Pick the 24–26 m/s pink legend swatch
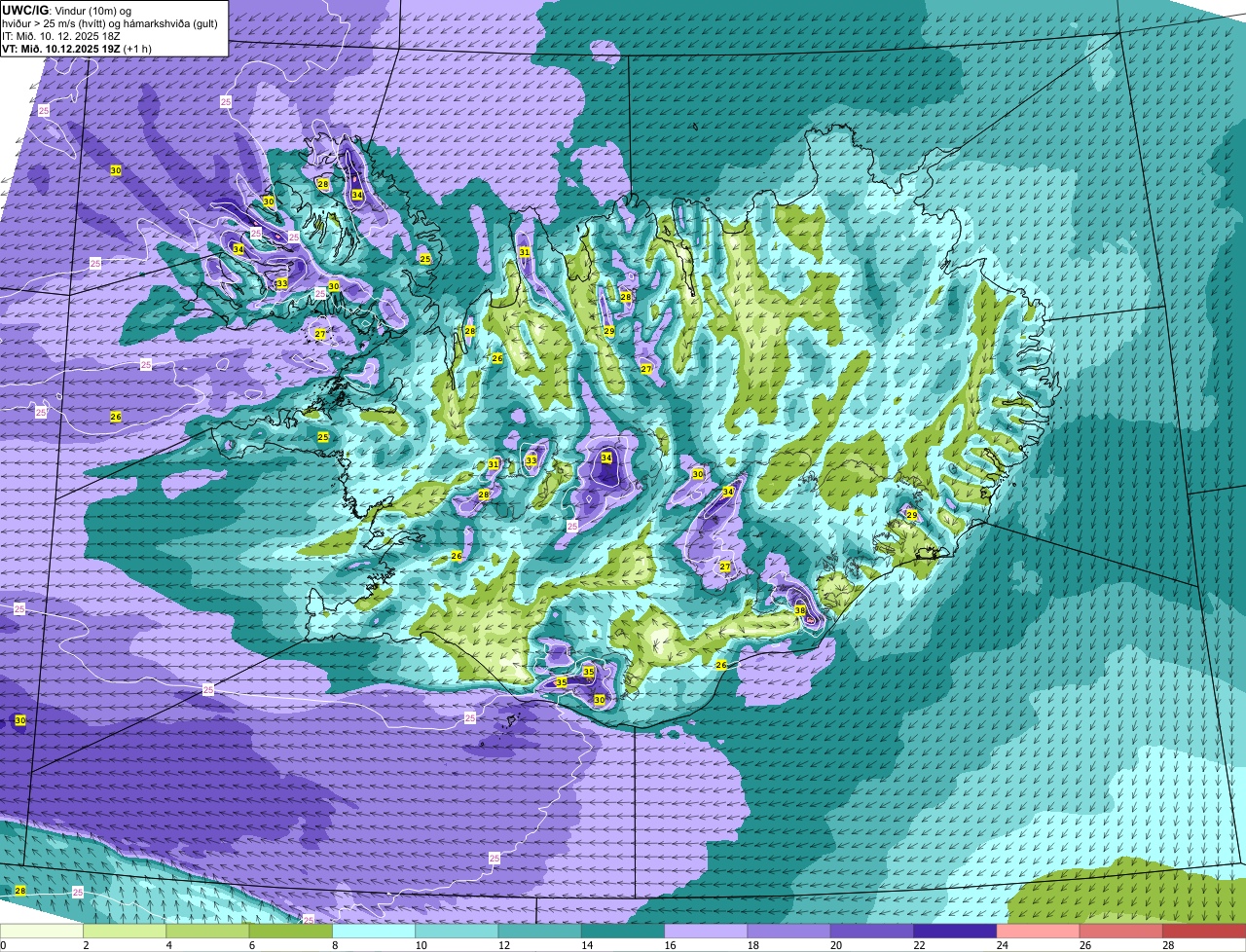The height and width of the screenshot is (952, 1246). (1041, 931)
